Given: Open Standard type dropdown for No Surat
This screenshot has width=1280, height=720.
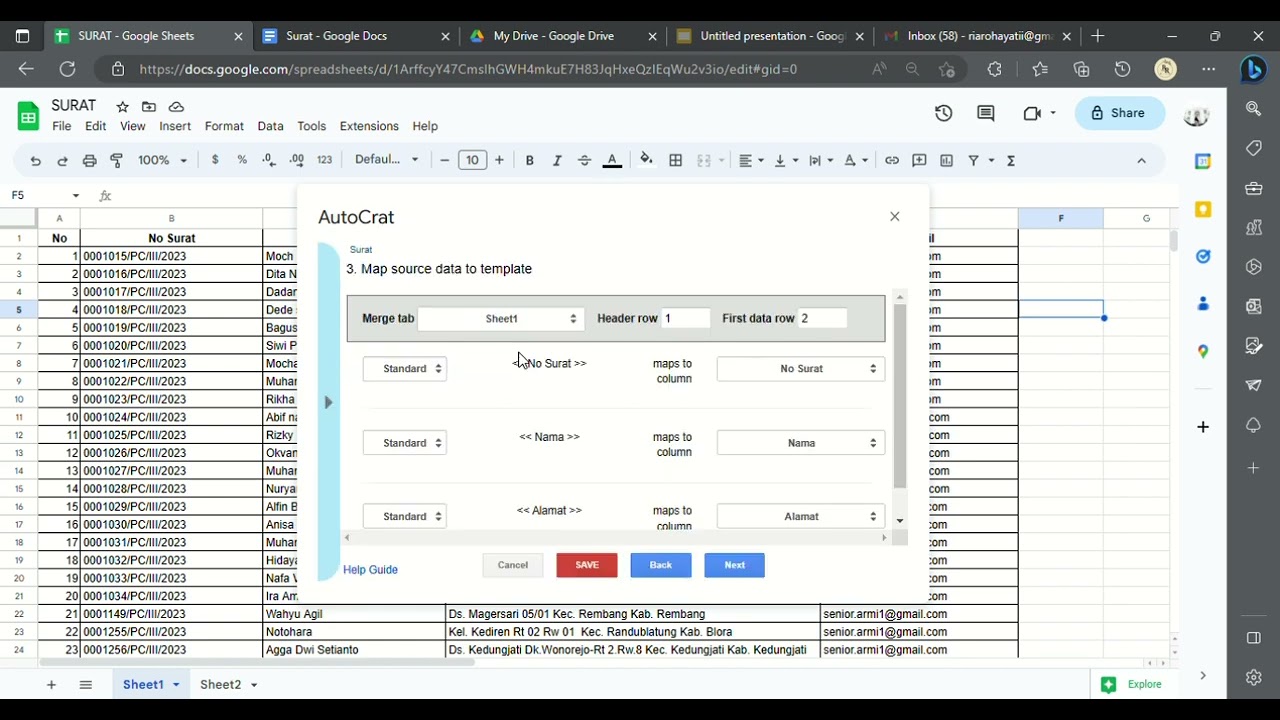Looking at the screenshot, I should (405, 369).
